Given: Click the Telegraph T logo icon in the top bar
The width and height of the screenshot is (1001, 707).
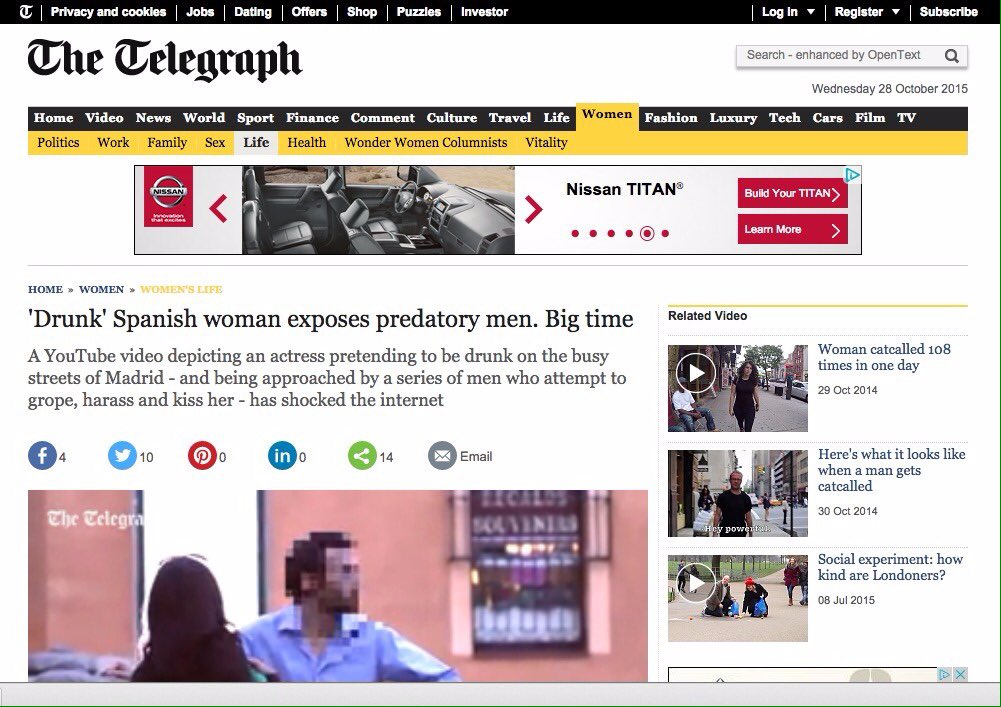Looking at the screenshot, I should (x=26, y=11).
